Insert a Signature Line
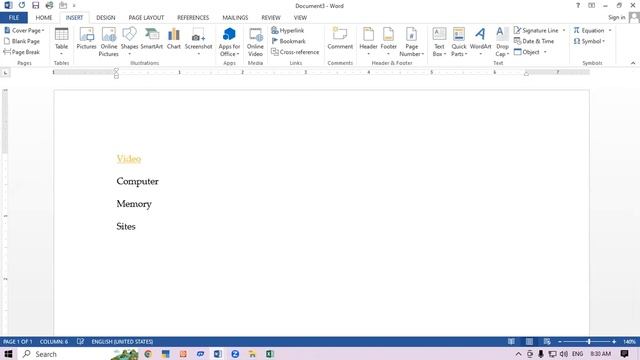Image resolution: width=640 pixels, height=360 pixels. [536, 31]
